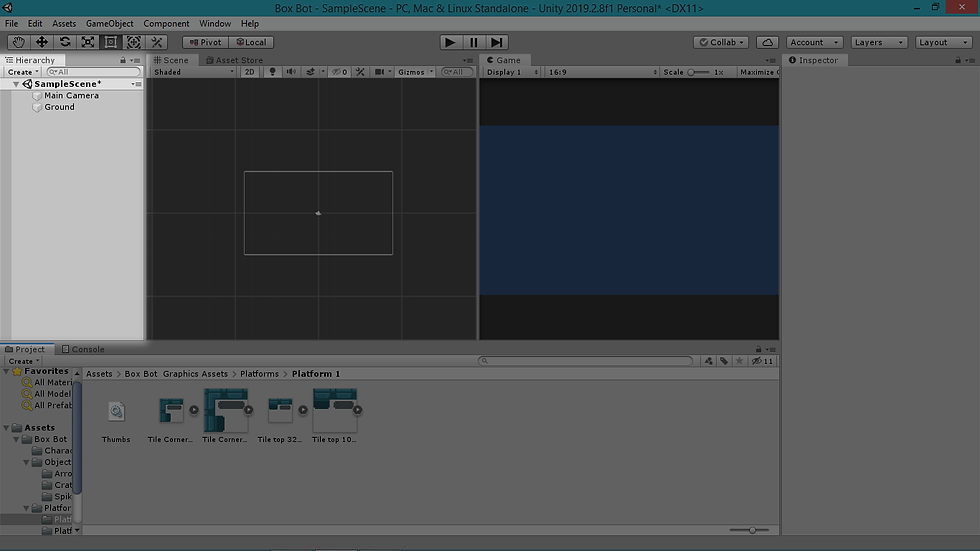This screenshot has width=980, height=551.
Task: Open the Display 1 dropdown
Action: coord(512,72)
